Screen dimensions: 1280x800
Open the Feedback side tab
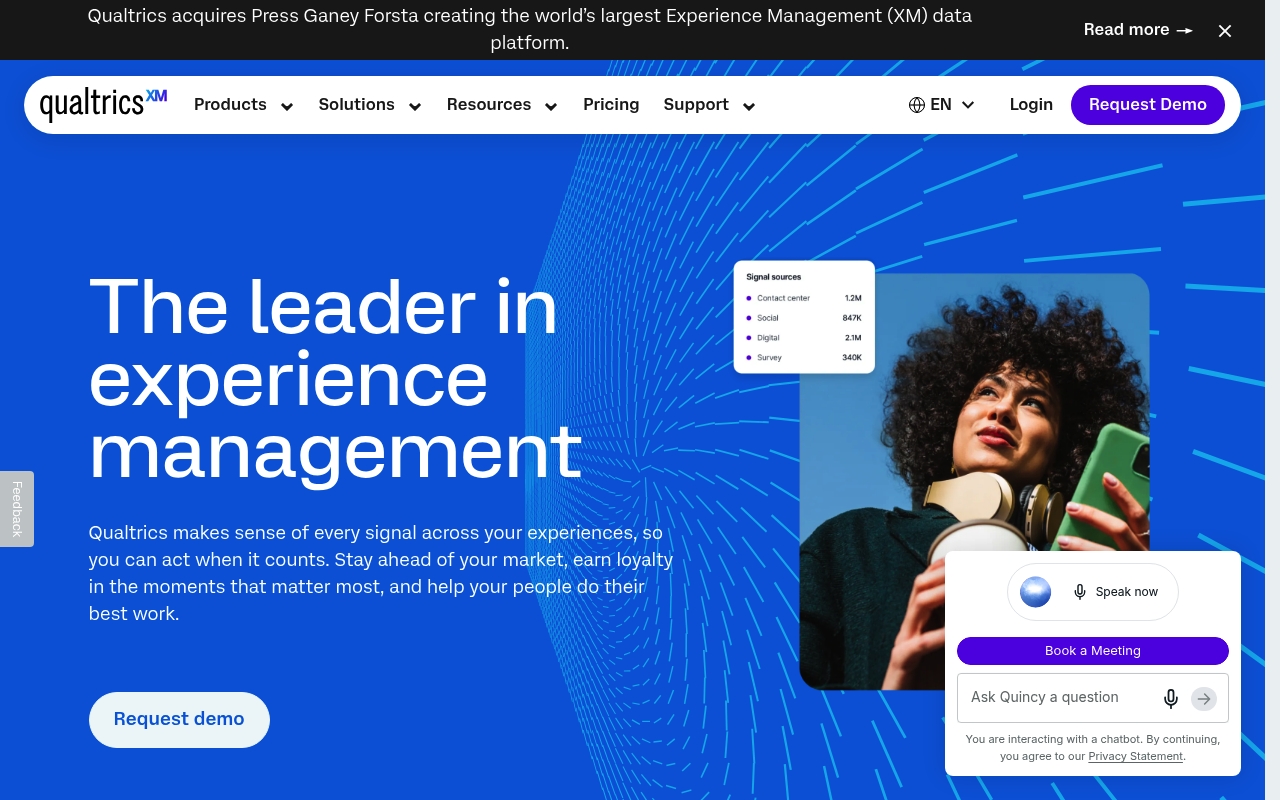point(17,509)
